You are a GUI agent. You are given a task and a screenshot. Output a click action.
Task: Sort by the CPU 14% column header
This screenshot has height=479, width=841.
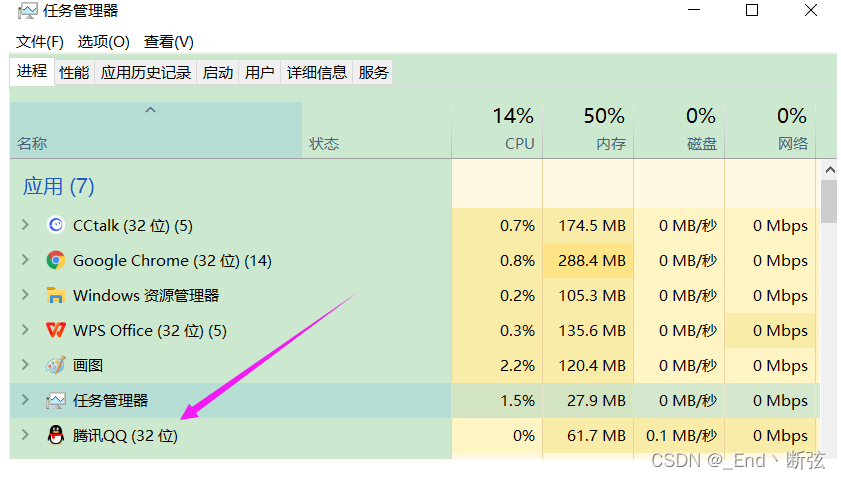click(497, 130)
